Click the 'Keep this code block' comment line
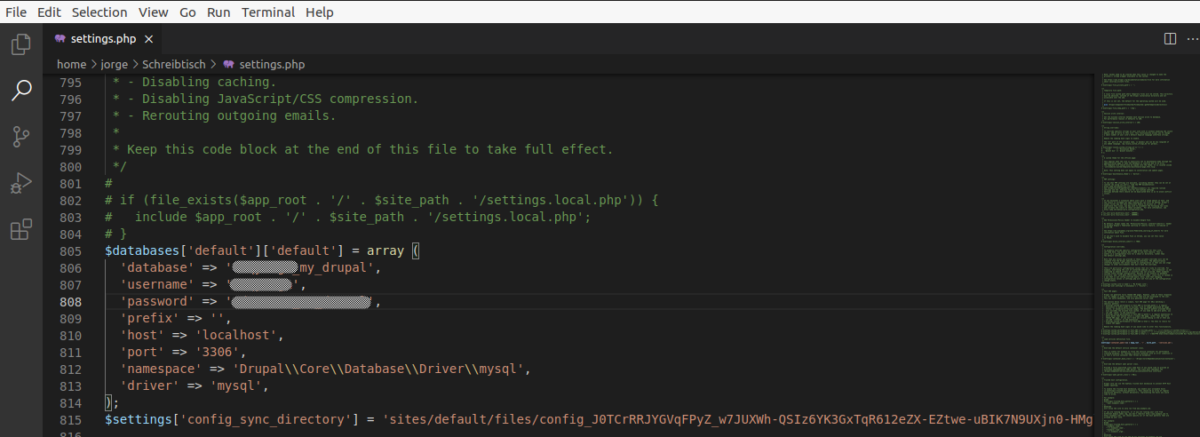 [x=362, y=149]
